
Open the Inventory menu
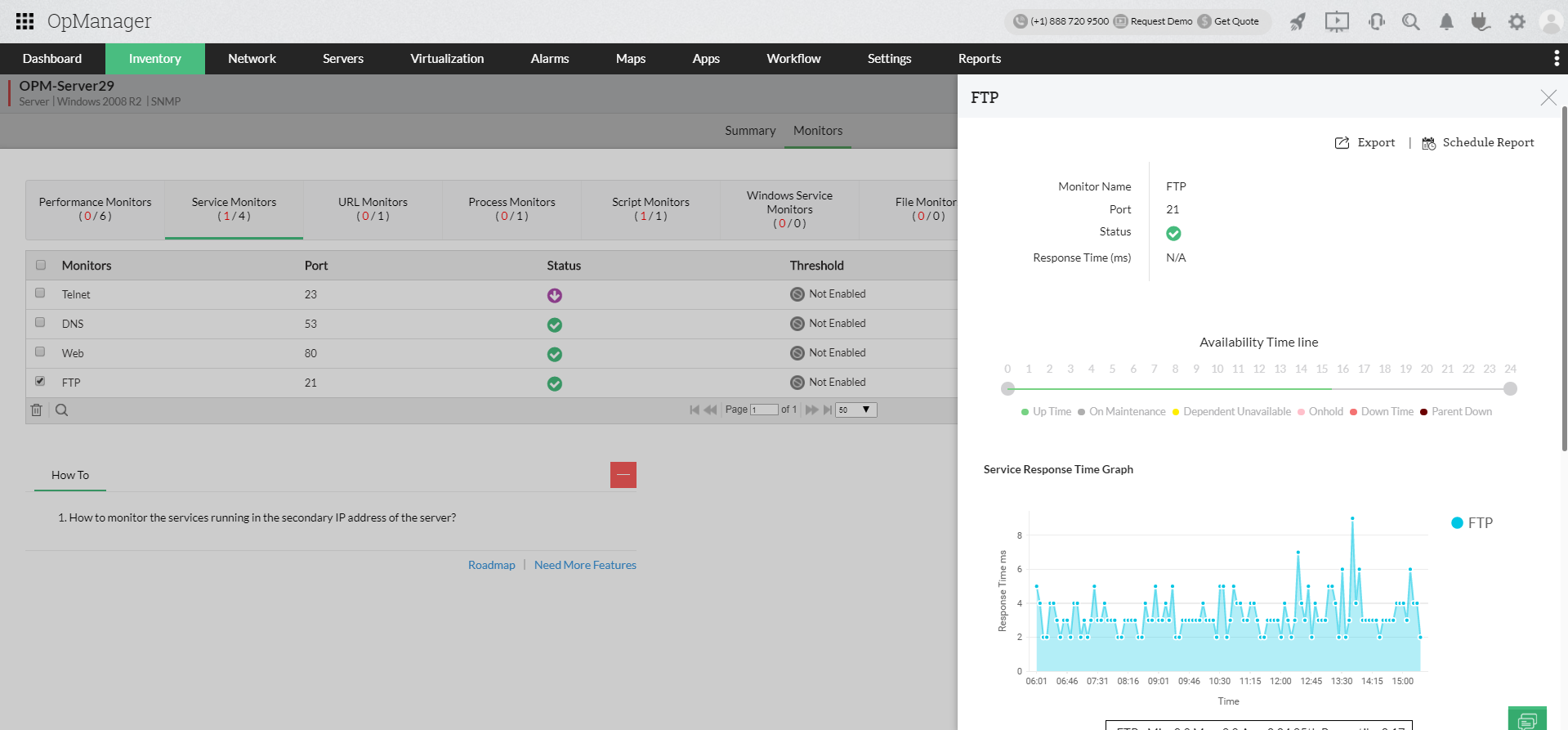click(154, 59)
